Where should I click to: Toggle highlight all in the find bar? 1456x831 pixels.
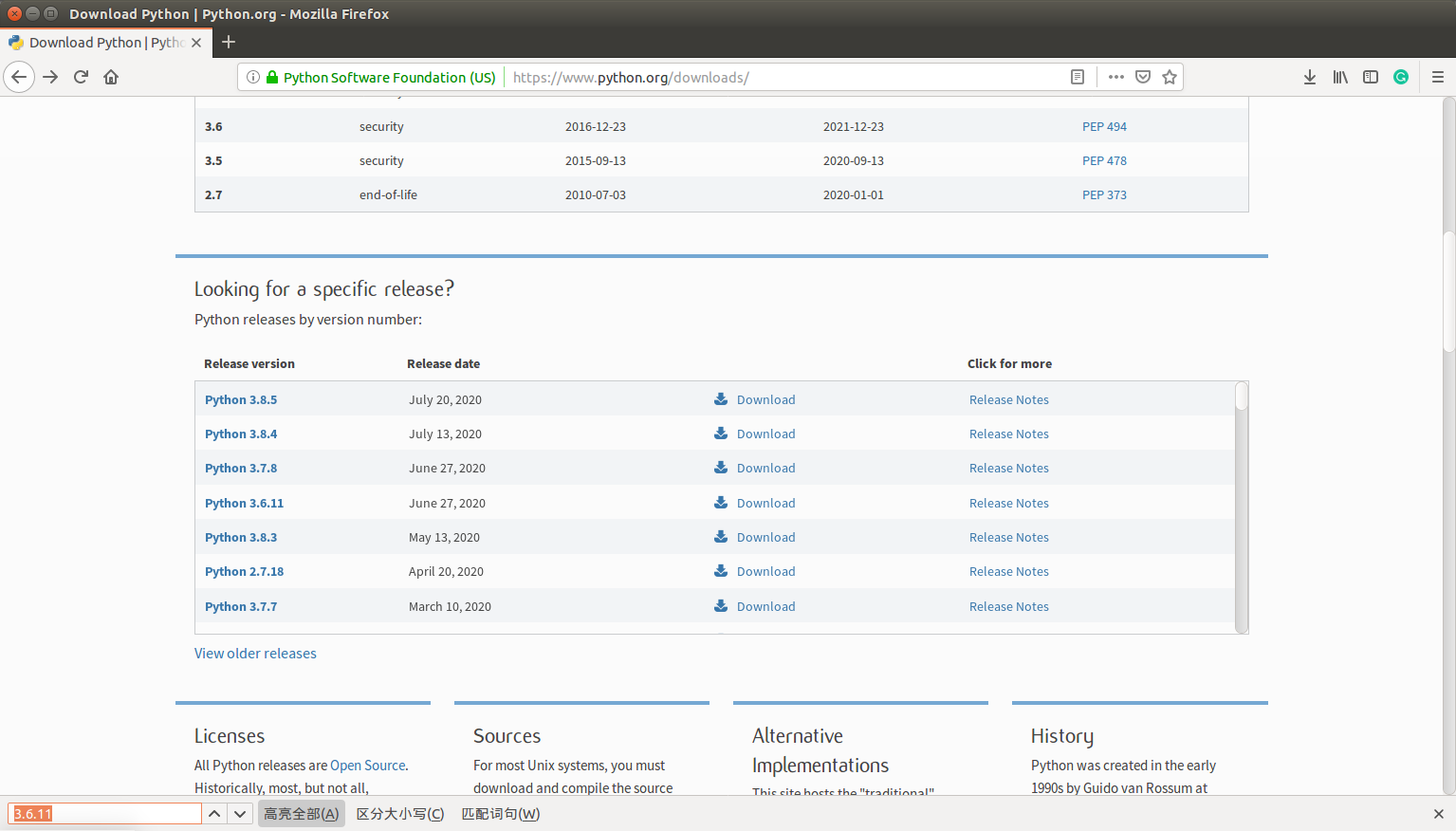(301, 813)
